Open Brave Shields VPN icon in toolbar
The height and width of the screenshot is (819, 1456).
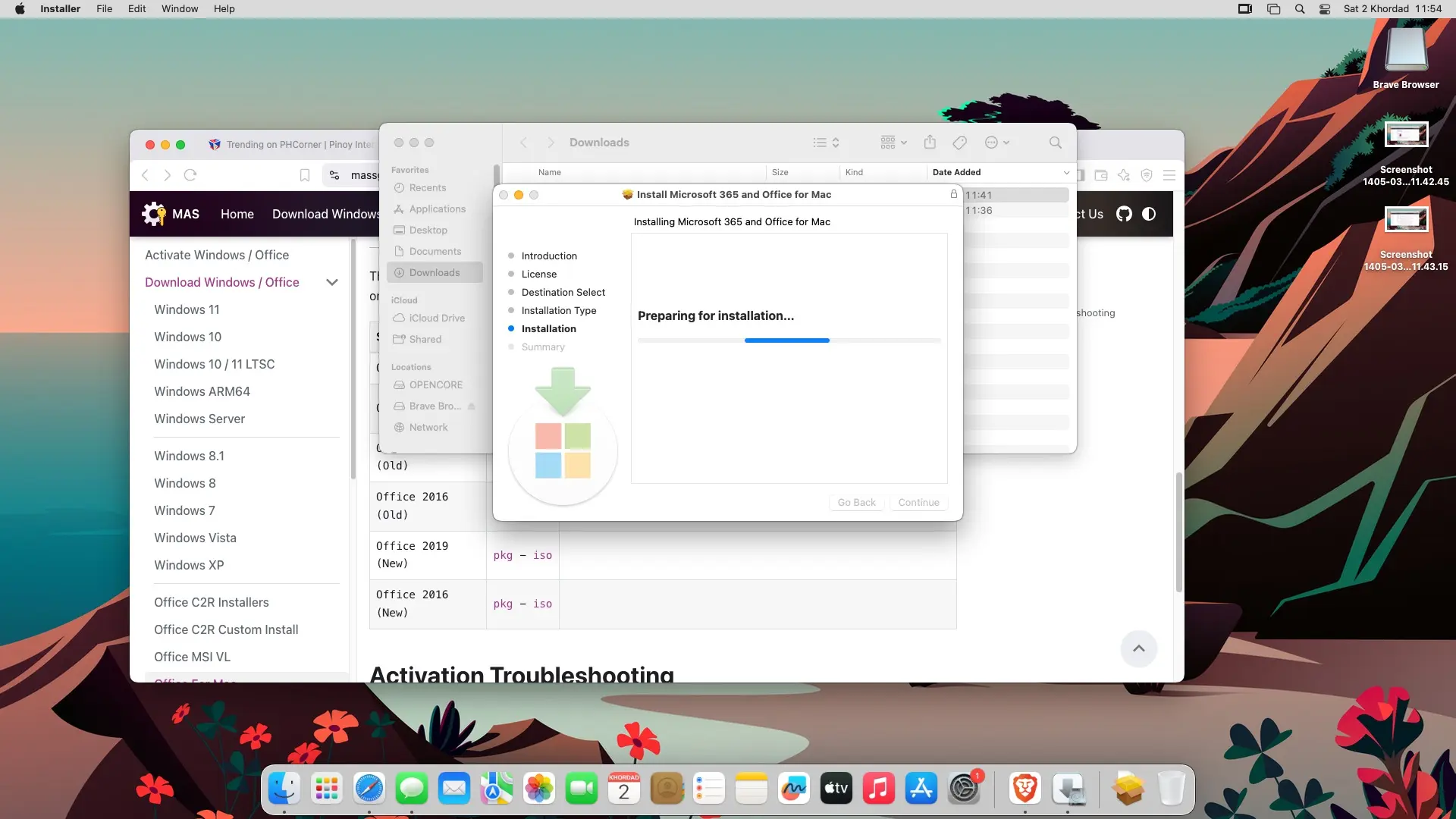(x=1147, y=175)
